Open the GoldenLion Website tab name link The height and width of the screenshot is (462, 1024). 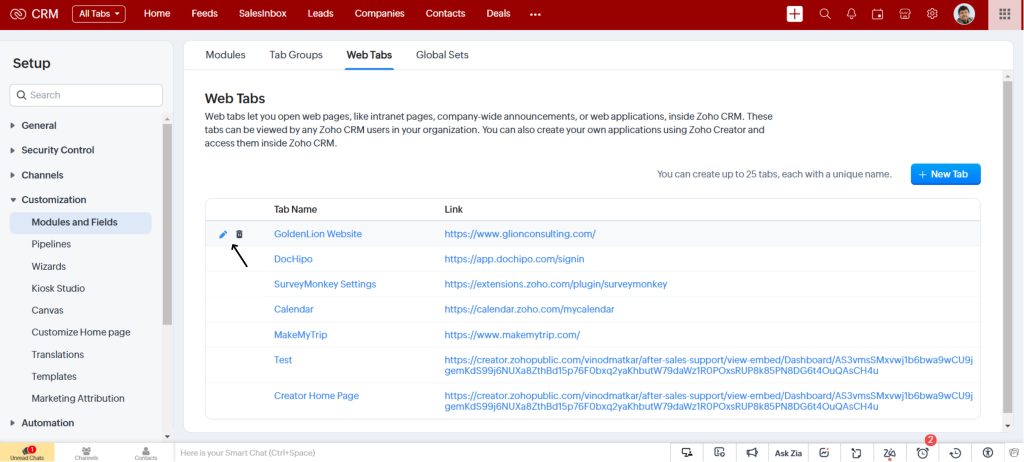(x=317, y=234)
